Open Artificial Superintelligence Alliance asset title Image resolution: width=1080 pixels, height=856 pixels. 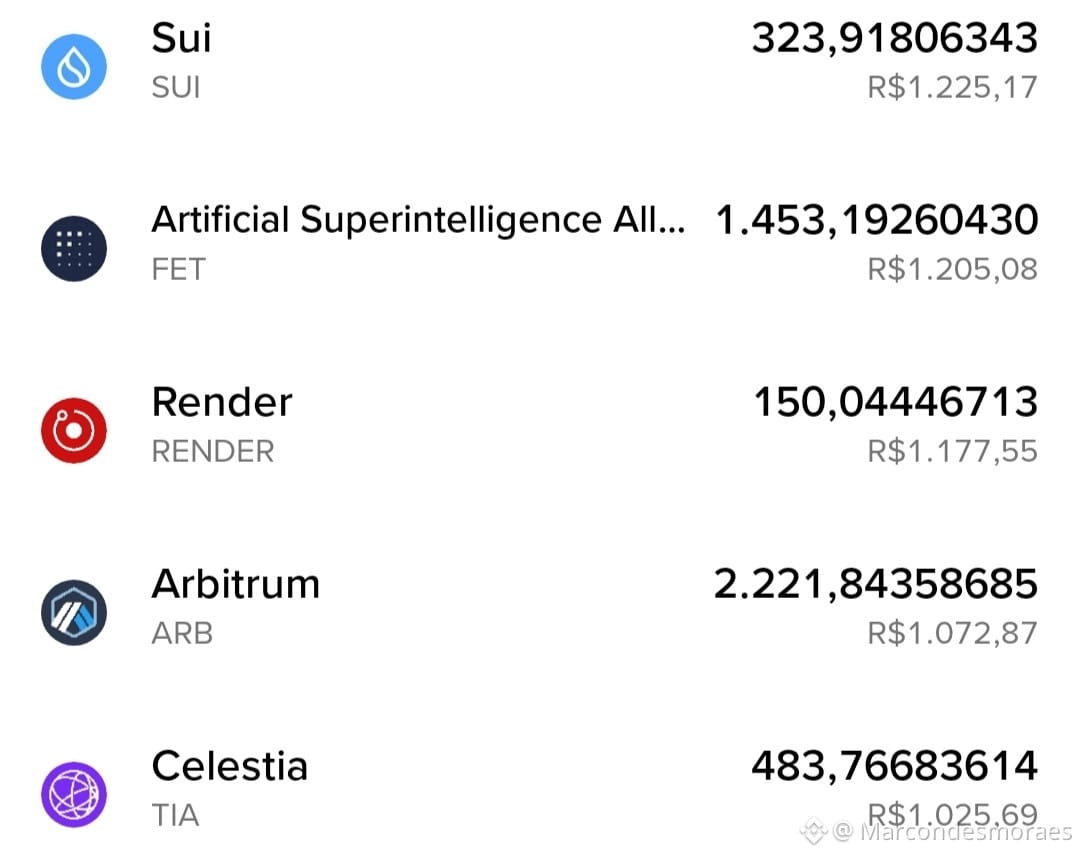[418, 220]
